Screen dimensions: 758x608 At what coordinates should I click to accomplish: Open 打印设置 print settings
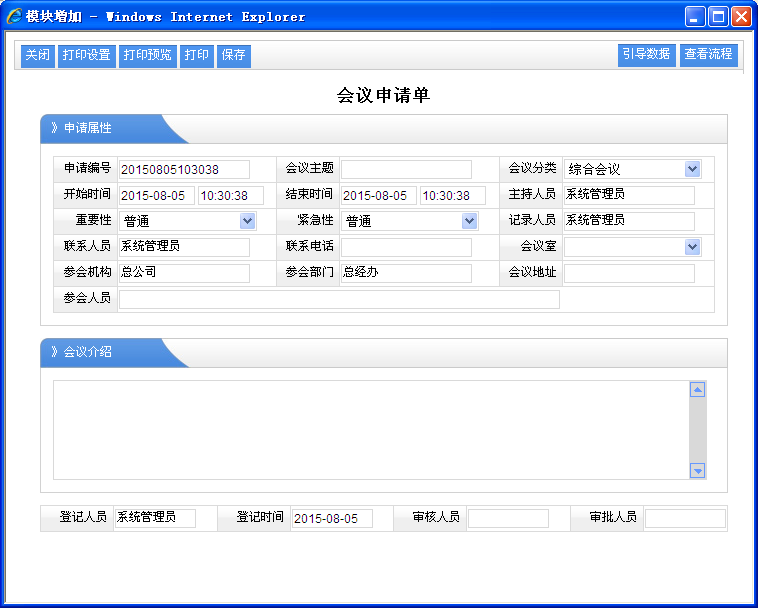click(86, 56)
